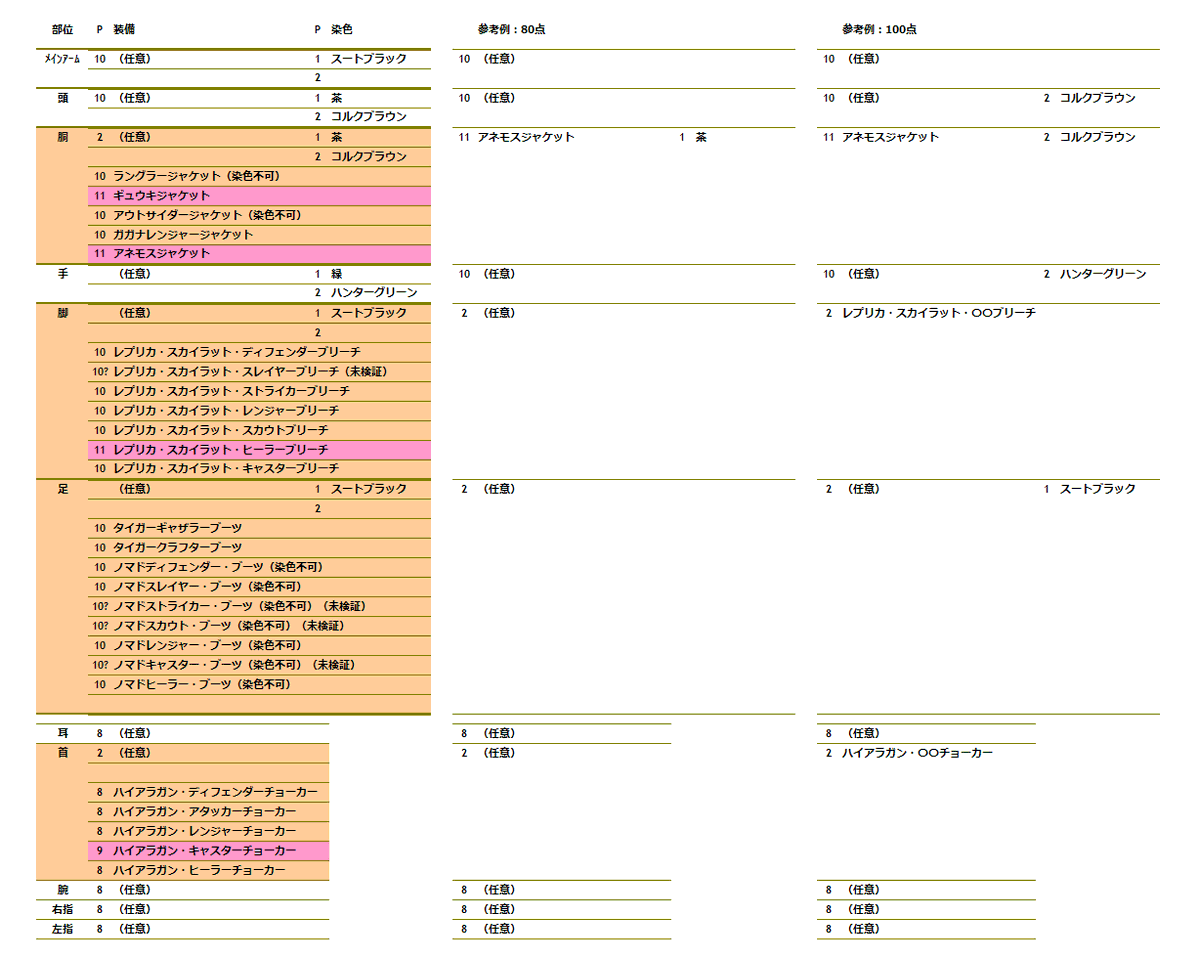Select ガガナレンジャージャケット row
The width and height of the screenshot is (1200, 959).
tap(259, 235)
